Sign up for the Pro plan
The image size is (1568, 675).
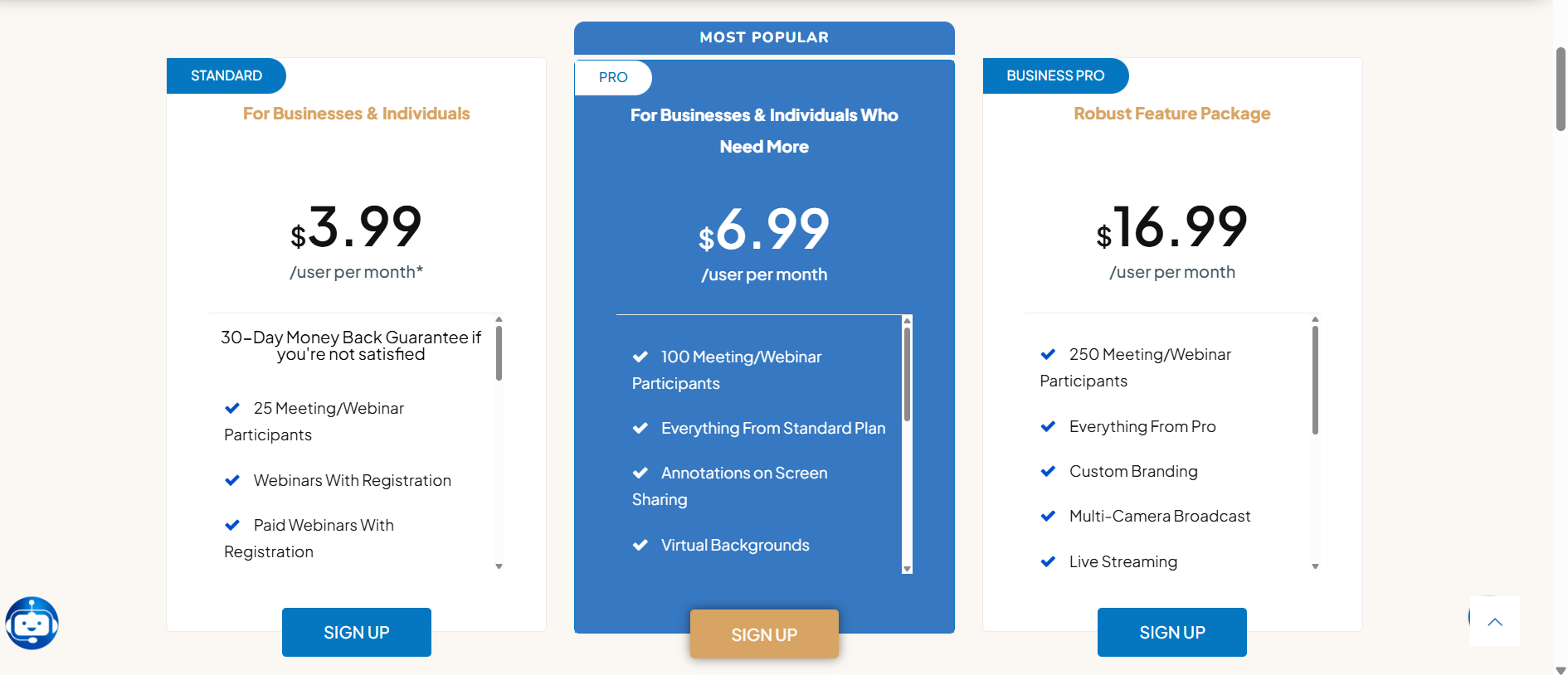[x=763, y=634]
